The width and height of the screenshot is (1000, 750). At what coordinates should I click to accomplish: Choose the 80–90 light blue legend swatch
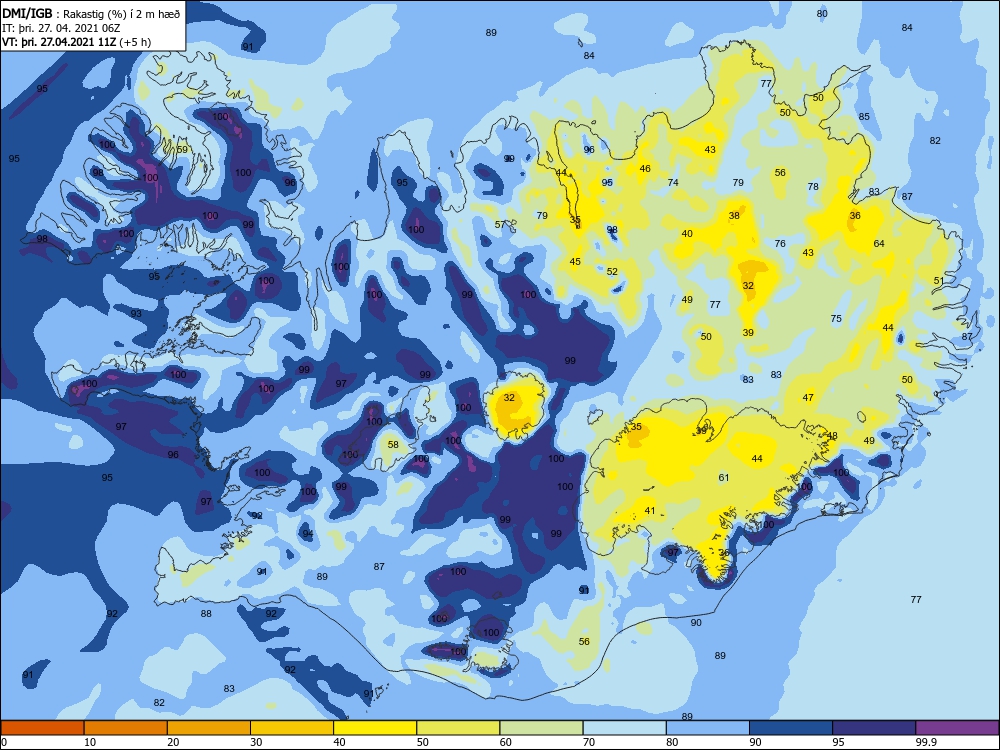tap(708, 728)
